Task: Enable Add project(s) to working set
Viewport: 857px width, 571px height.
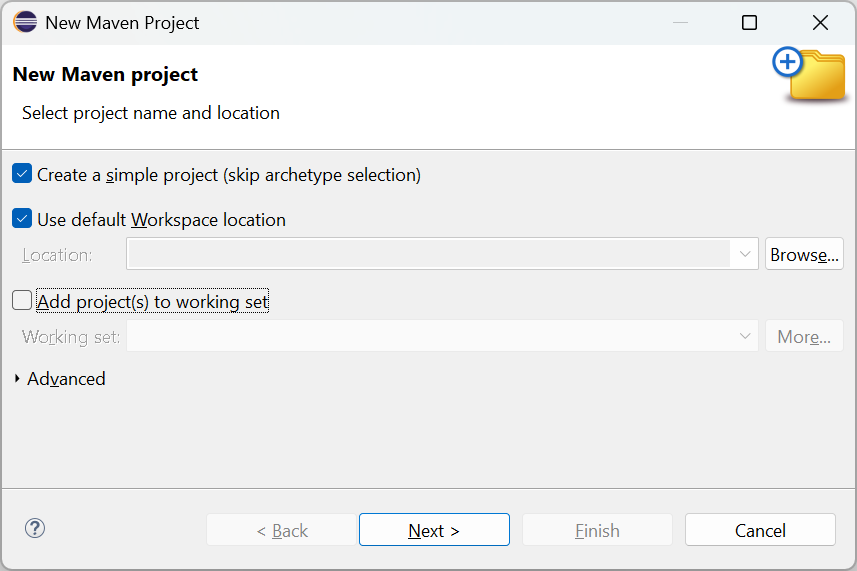Action: point(22,300)
